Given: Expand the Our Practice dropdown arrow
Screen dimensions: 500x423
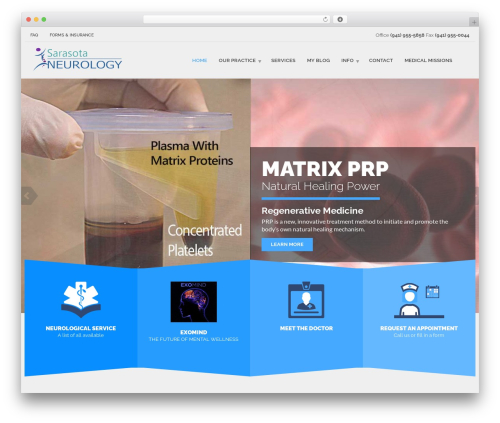Looking at the screenshot, I should (260, 61).
